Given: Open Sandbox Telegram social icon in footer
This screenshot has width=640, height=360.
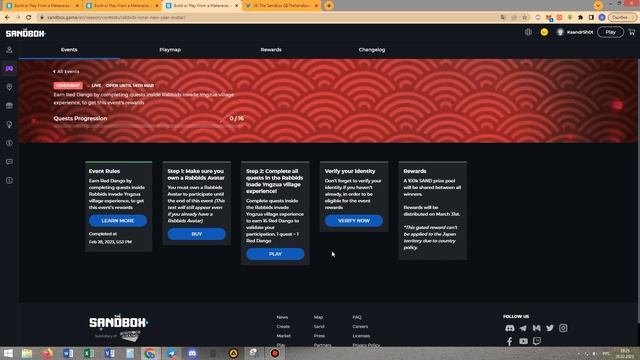Looking at the screenshot, I should point(523,328).
